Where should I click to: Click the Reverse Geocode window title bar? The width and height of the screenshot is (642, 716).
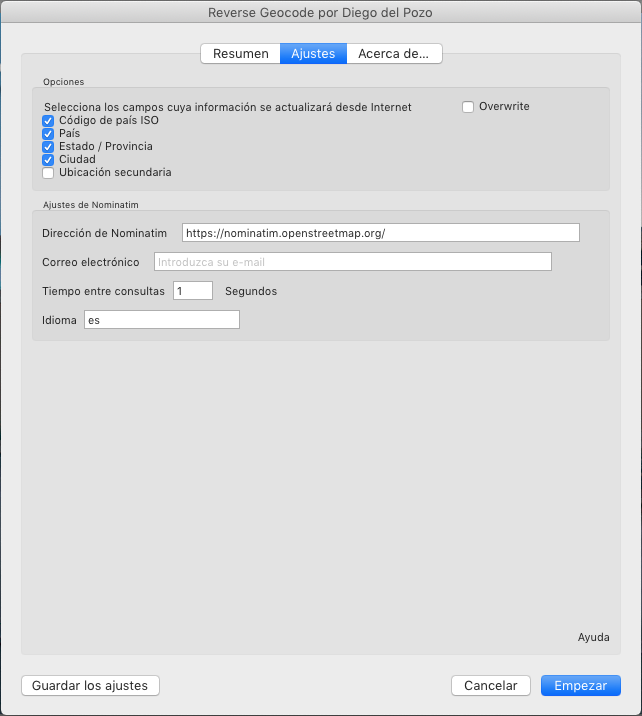321,13
